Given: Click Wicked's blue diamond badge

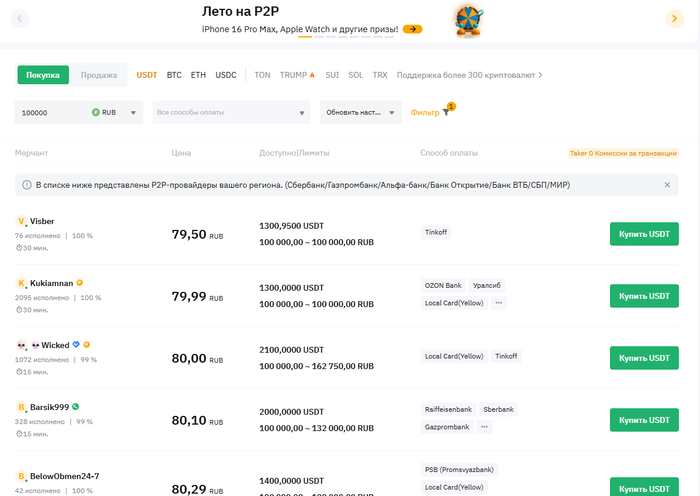Looking at the screenshot, I should (76, 345).
